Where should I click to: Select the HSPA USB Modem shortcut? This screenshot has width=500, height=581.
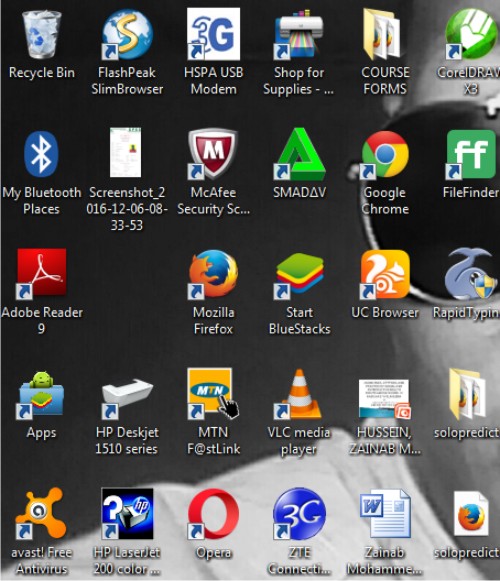213,34
